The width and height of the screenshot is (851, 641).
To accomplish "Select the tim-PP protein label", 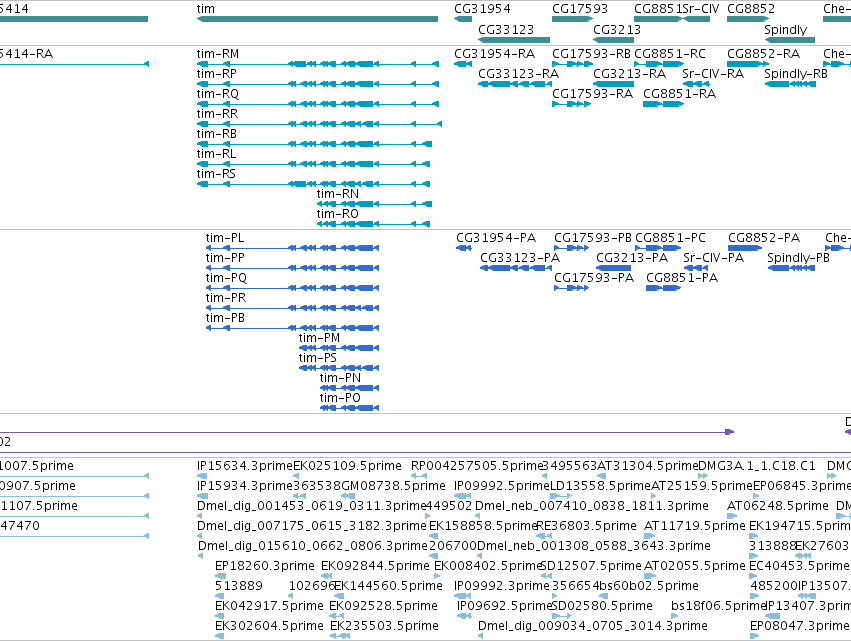I will click(x=225, y=258).
